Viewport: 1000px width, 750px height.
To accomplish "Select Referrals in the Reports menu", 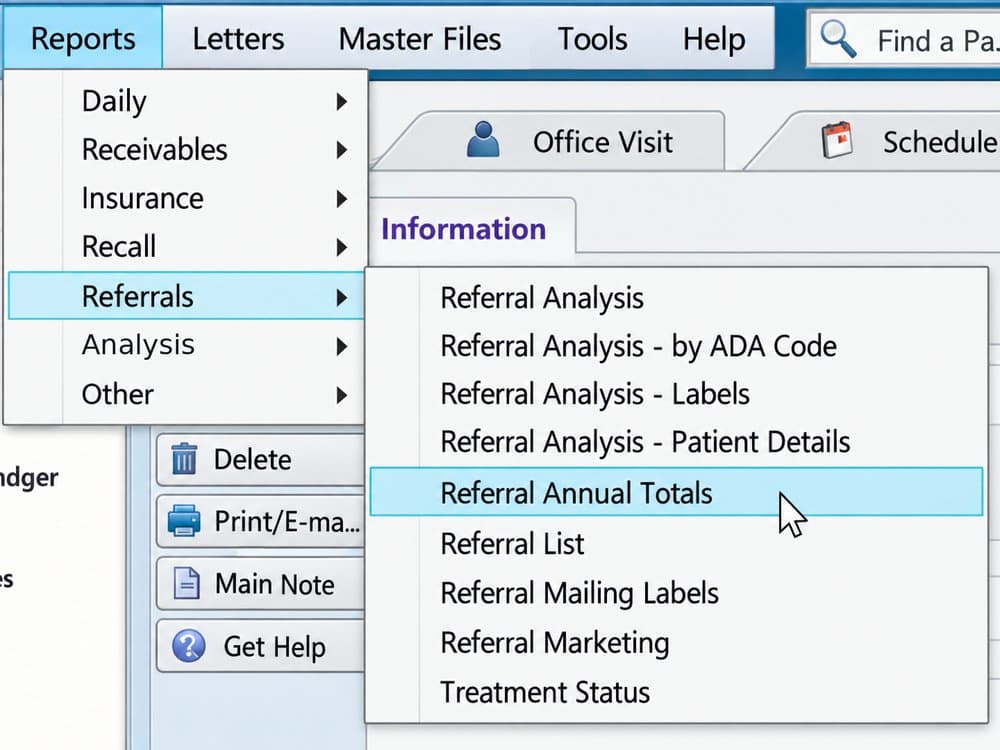I will (186, 296).
